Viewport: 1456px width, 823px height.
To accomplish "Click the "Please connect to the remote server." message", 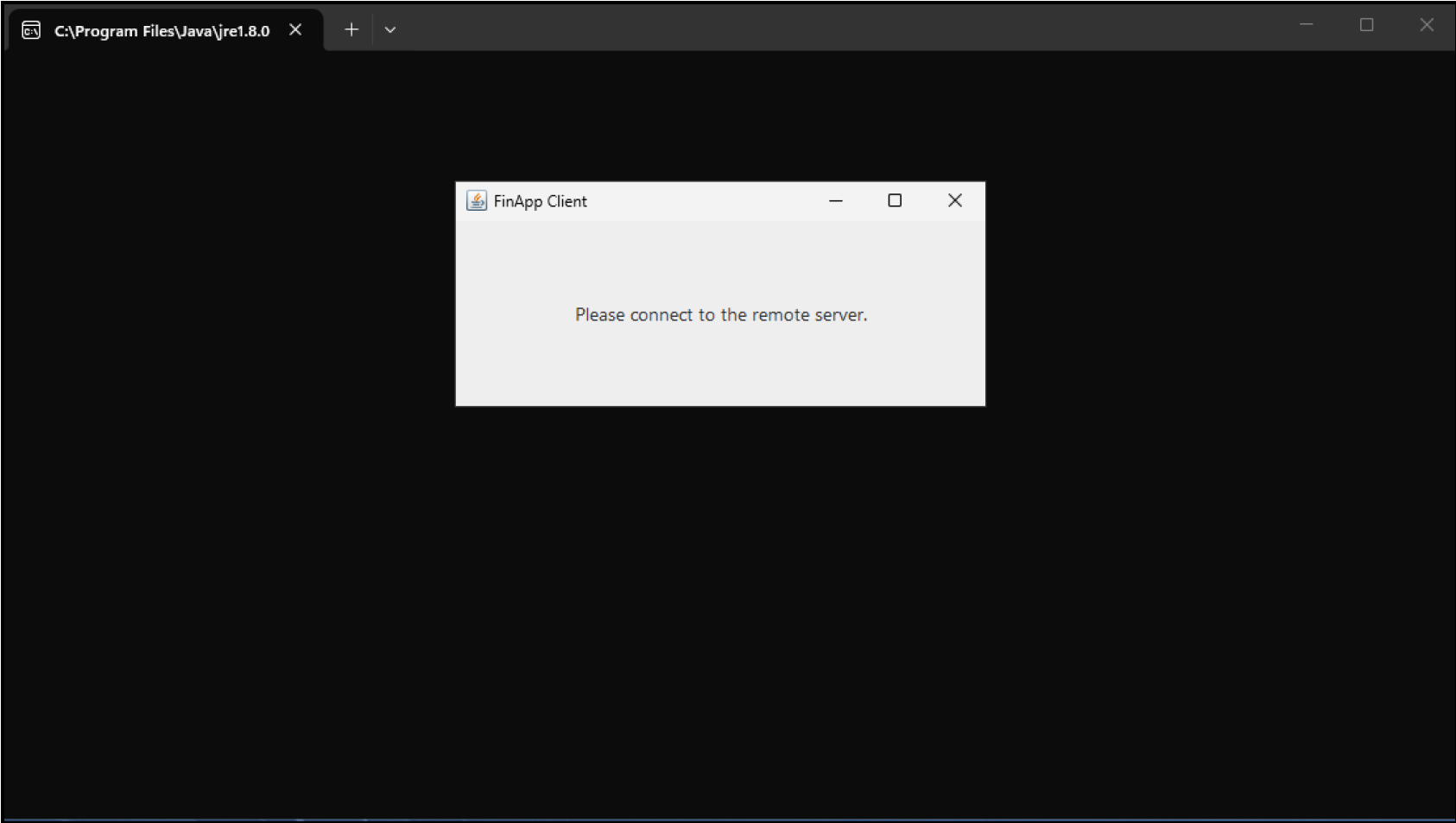I will click(x=721, y=315).
